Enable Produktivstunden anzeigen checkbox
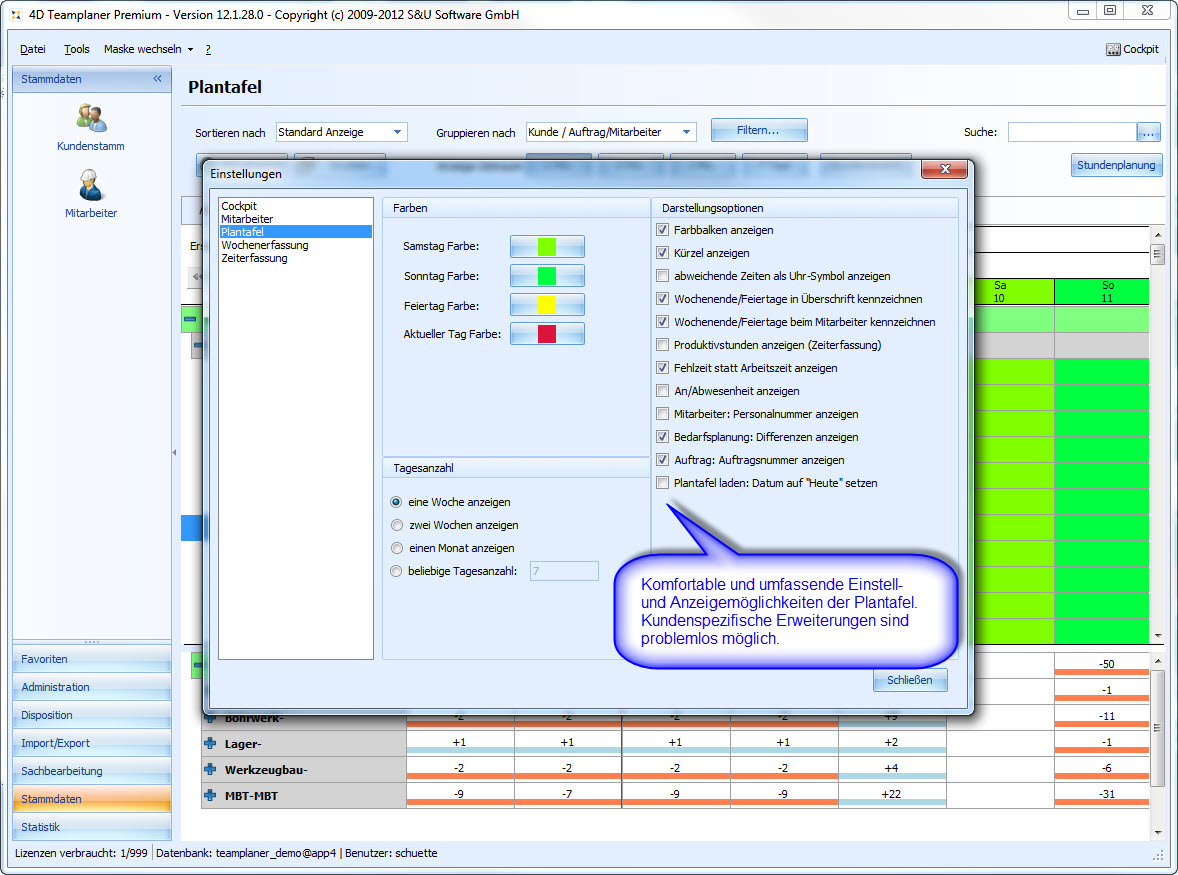This screenshot has width=1178, height=875. (662, 345)
